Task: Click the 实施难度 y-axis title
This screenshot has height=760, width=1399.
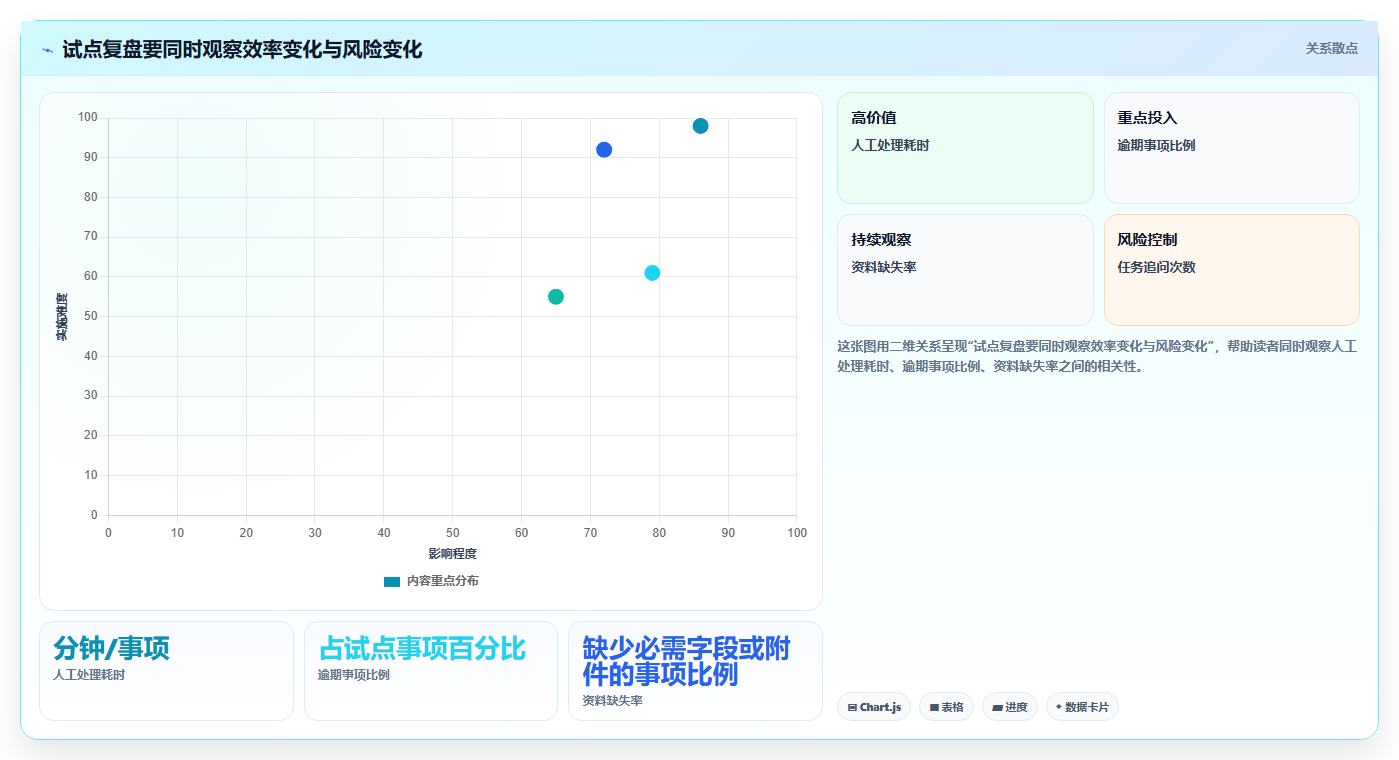Action: tap(62, 316)
